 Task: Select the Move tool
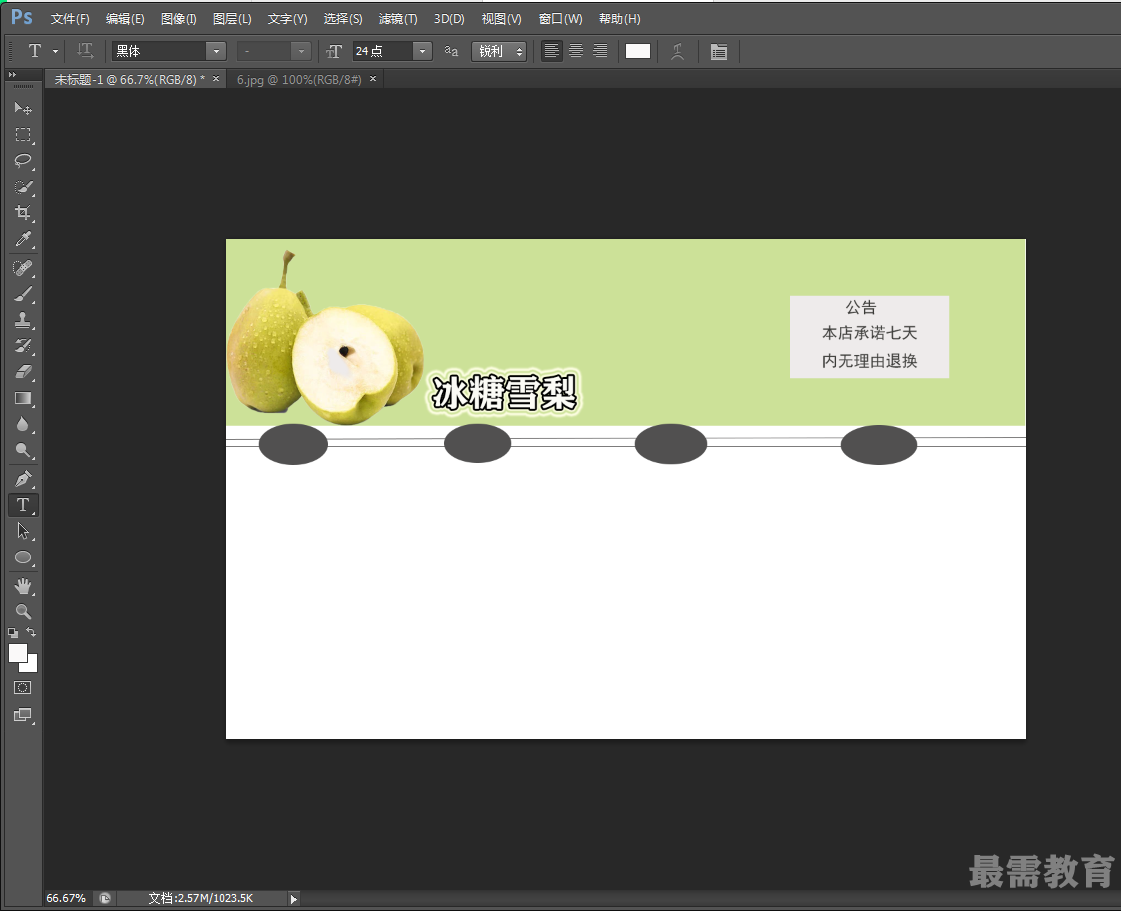pyautogui.click(x=23, y=108)
